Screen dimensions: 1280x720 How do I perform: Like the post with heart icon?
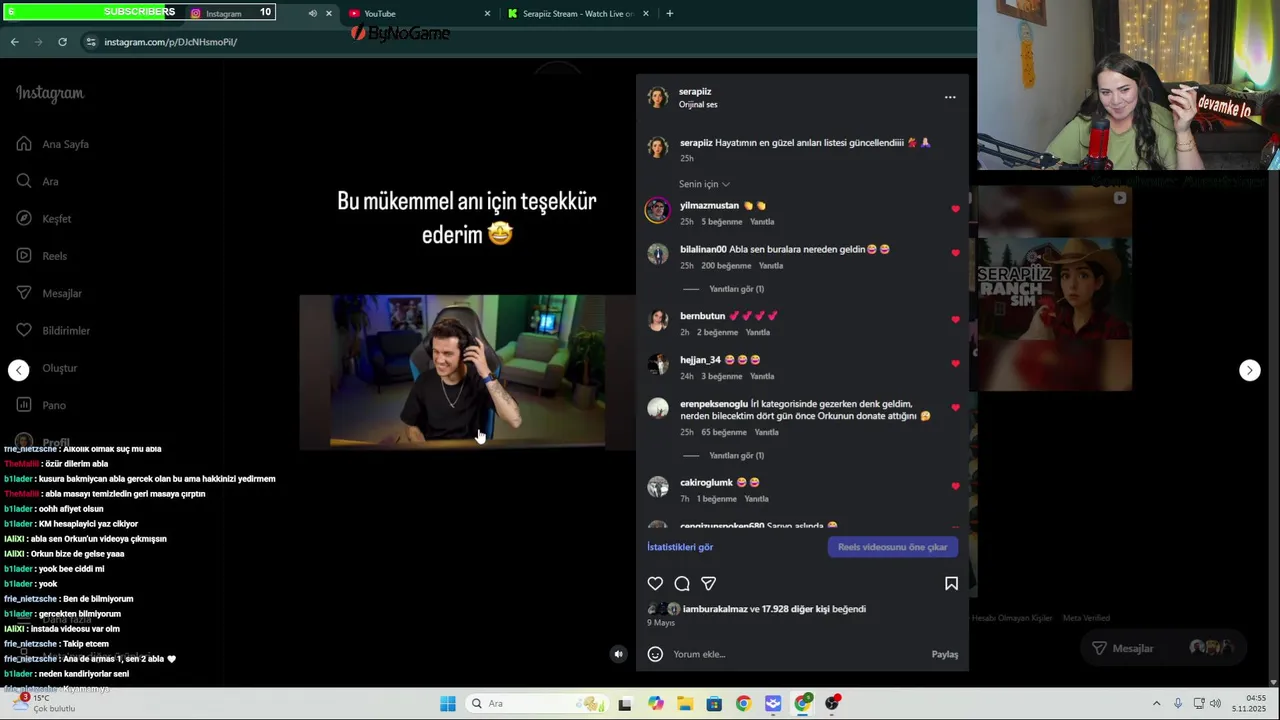click(655, 583)
